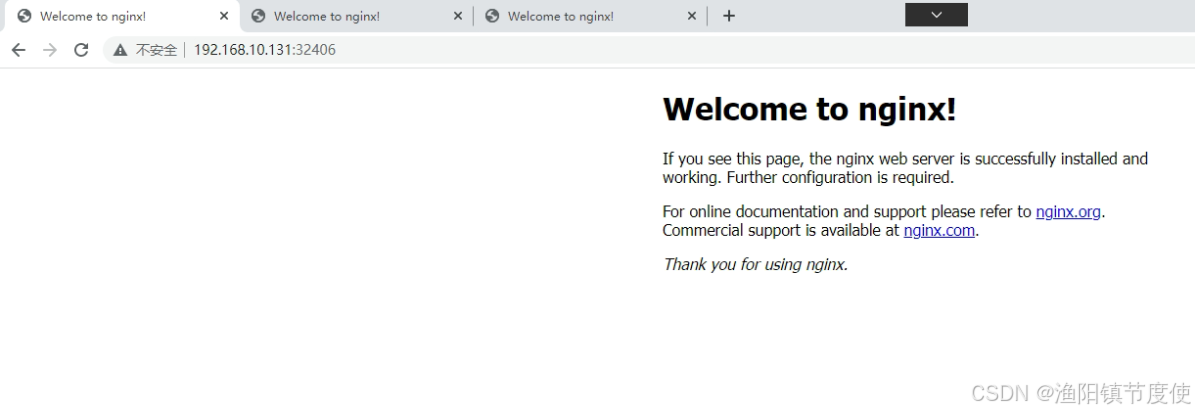Switch to the second Welcome to nginx tab
Screen dimensions: 1195x413
[x=357, y=16]
